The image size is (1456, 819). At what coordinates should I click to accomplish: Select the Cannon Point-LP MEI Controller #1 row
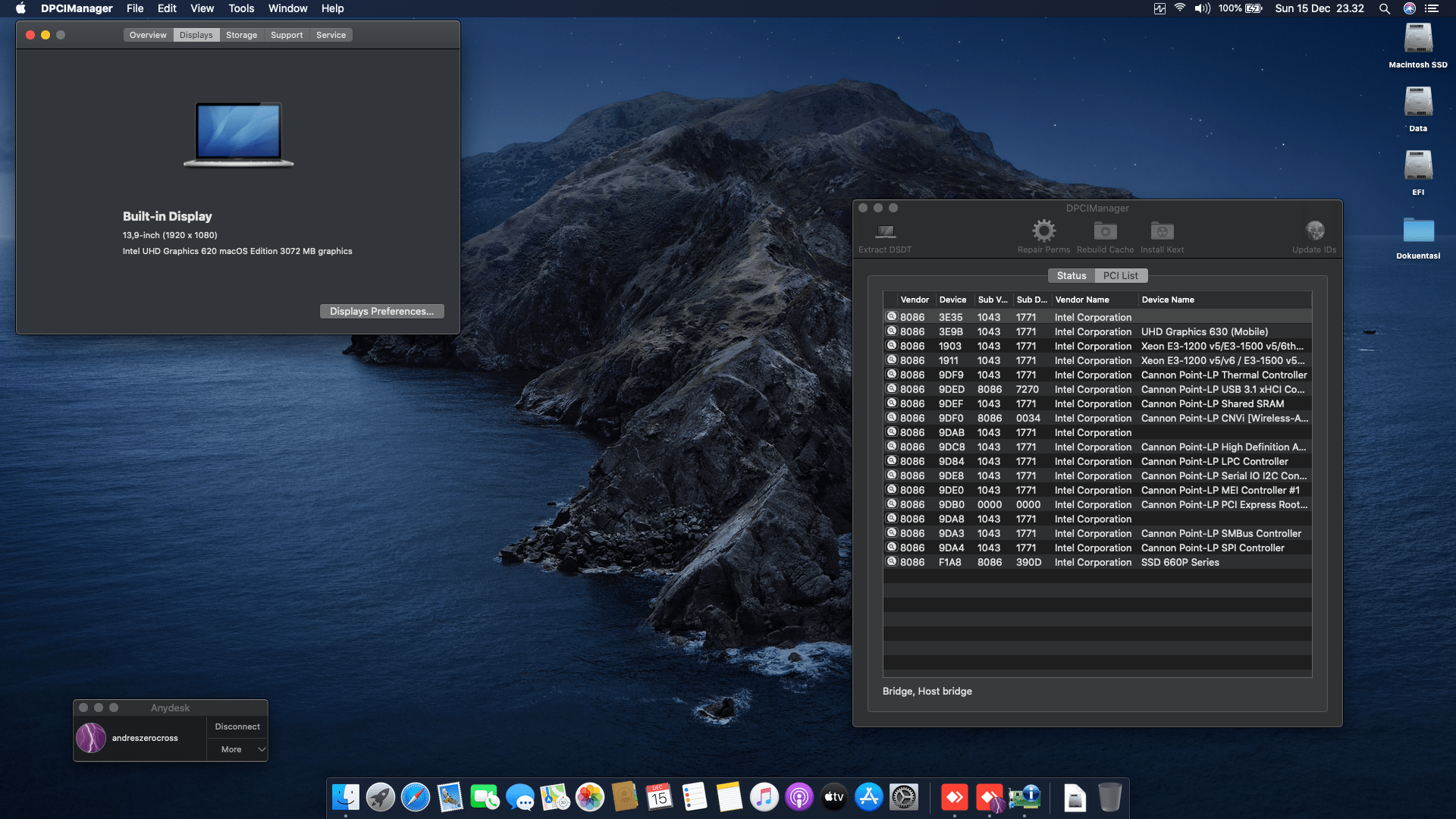[x=1097, y=490]
